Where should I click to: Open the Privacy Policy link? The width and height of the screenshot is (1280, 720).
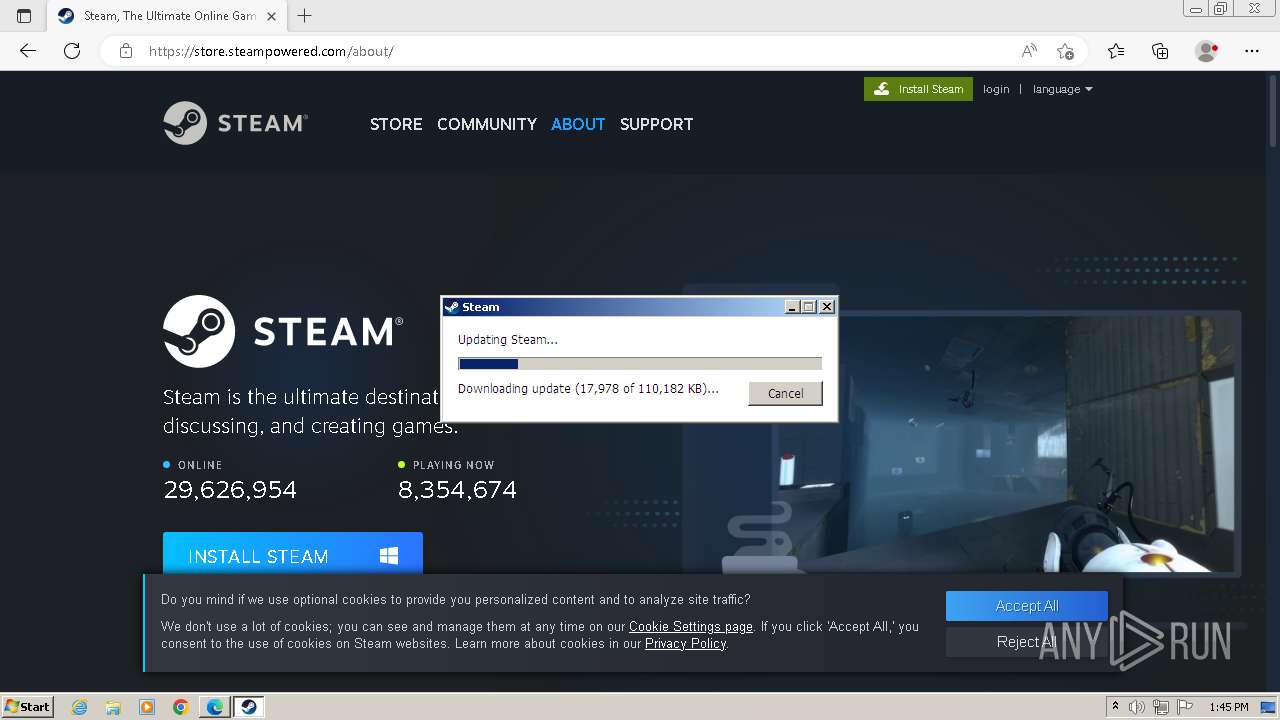point(686,644)
